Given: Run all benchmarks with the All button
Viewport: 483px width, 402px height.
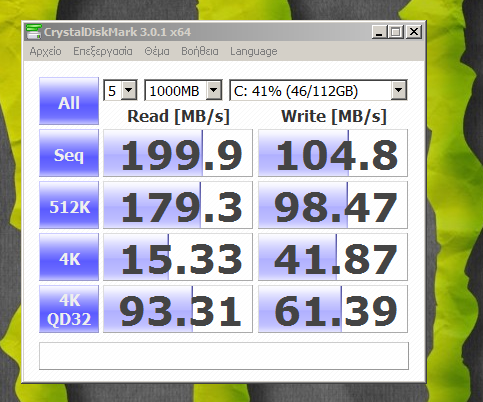Looking at the screenshot, I should pos(69,101).
